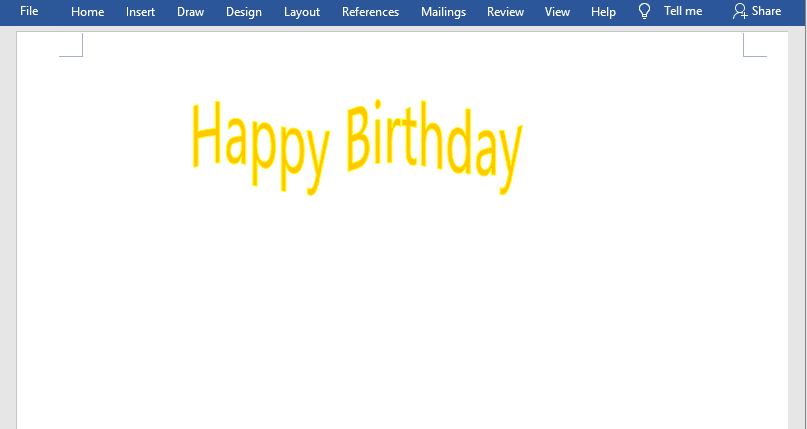Switch to the Home ribbon tab
The width and height of the screenshot is (807, 429).
coord(87,11)
